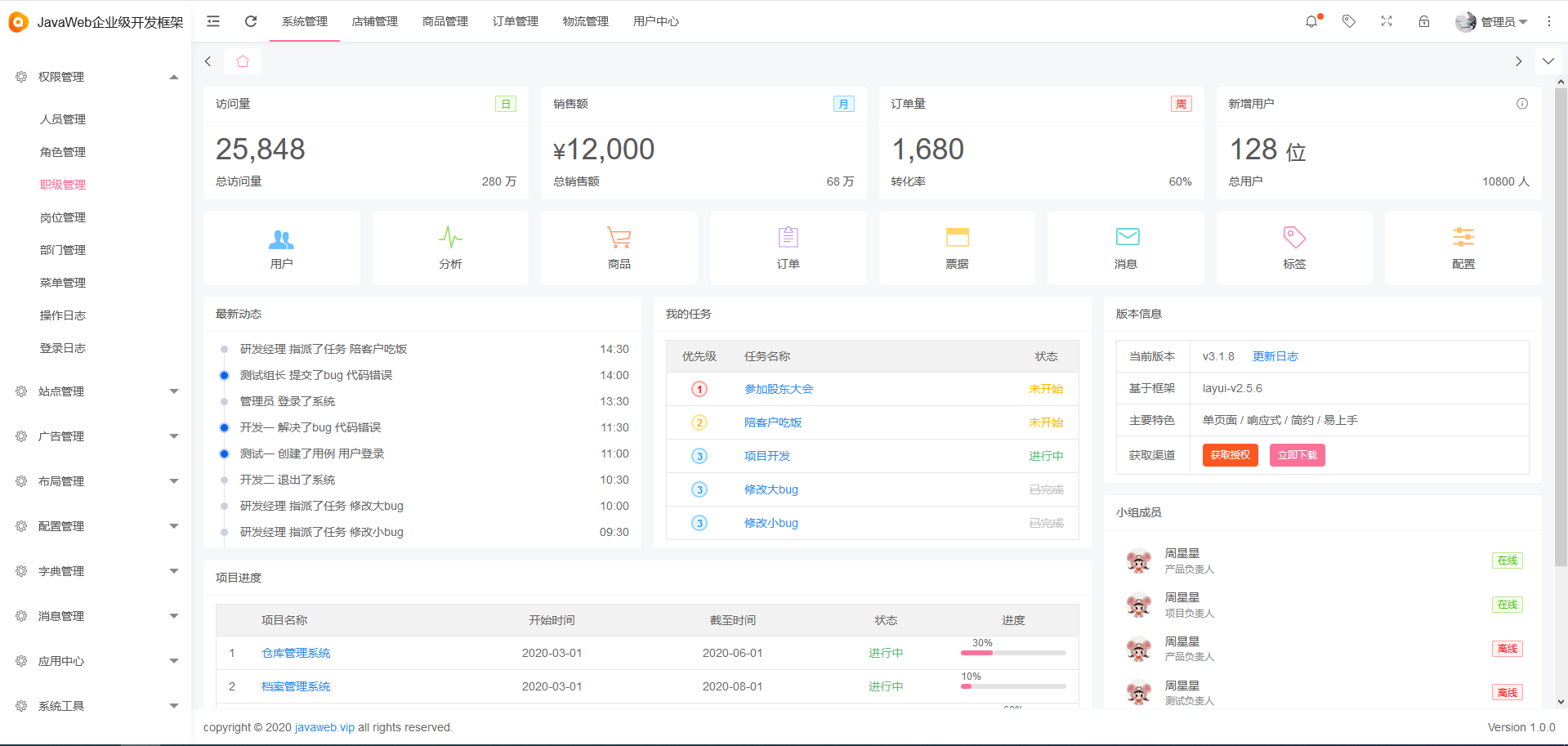This screenshot has height=746, width=1568.
Task: Collapse the 权限管理 sidebar section
Action: tap(94, 76)
